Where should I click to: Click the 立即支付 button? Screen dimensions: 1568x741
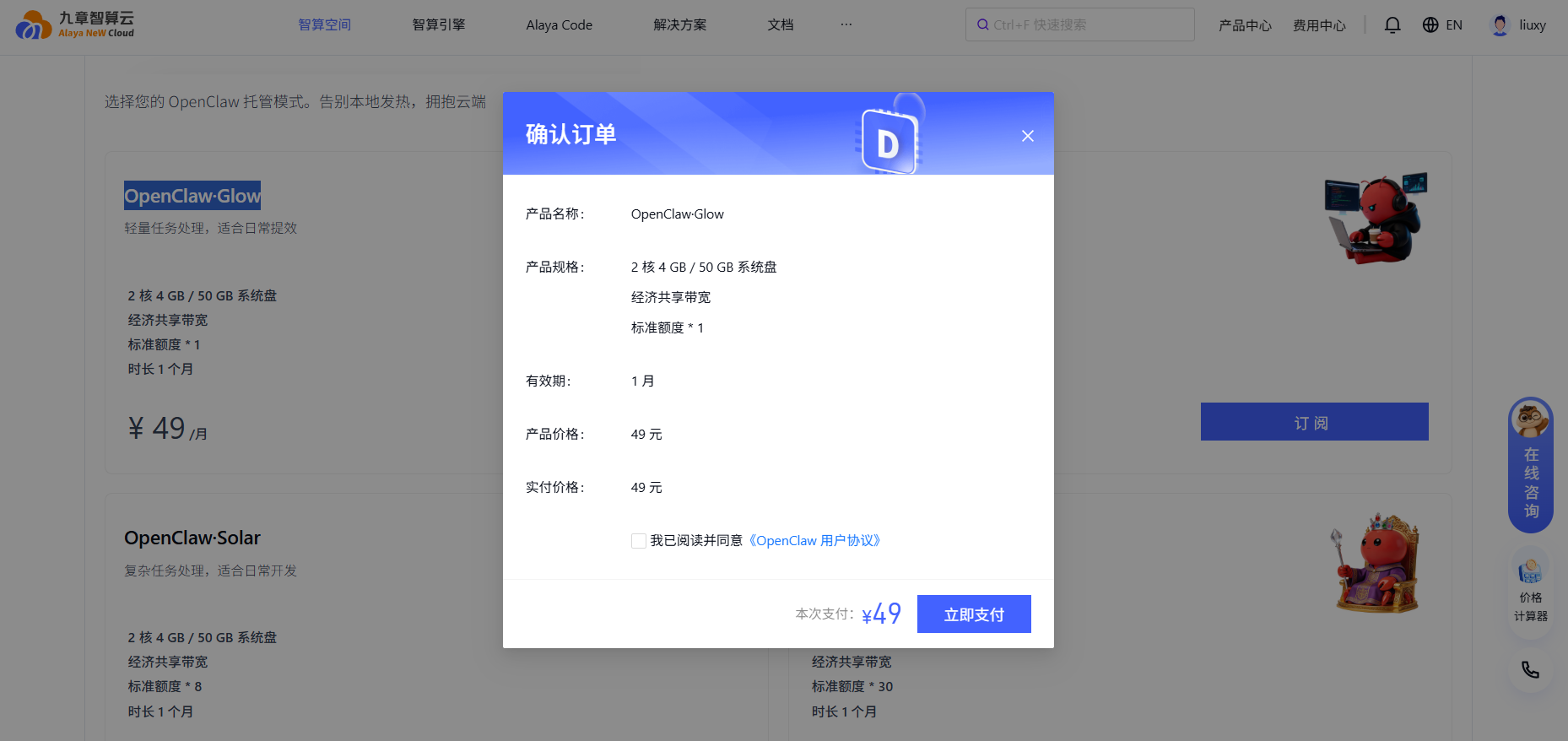[x=974, y=614]
